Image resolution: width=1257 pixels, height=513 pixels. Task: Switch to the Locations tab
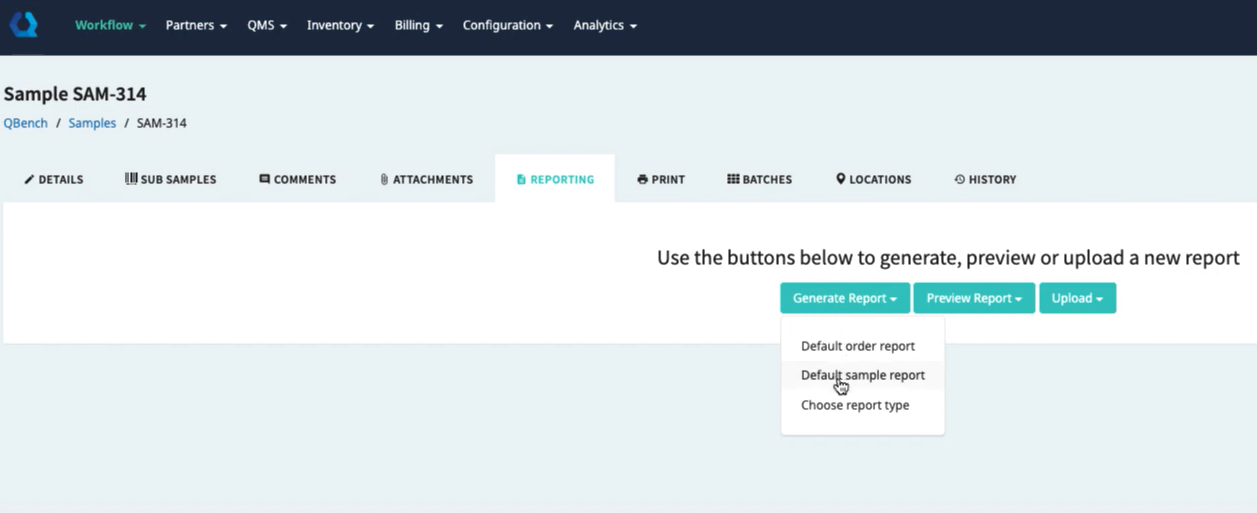pos(873,179)
